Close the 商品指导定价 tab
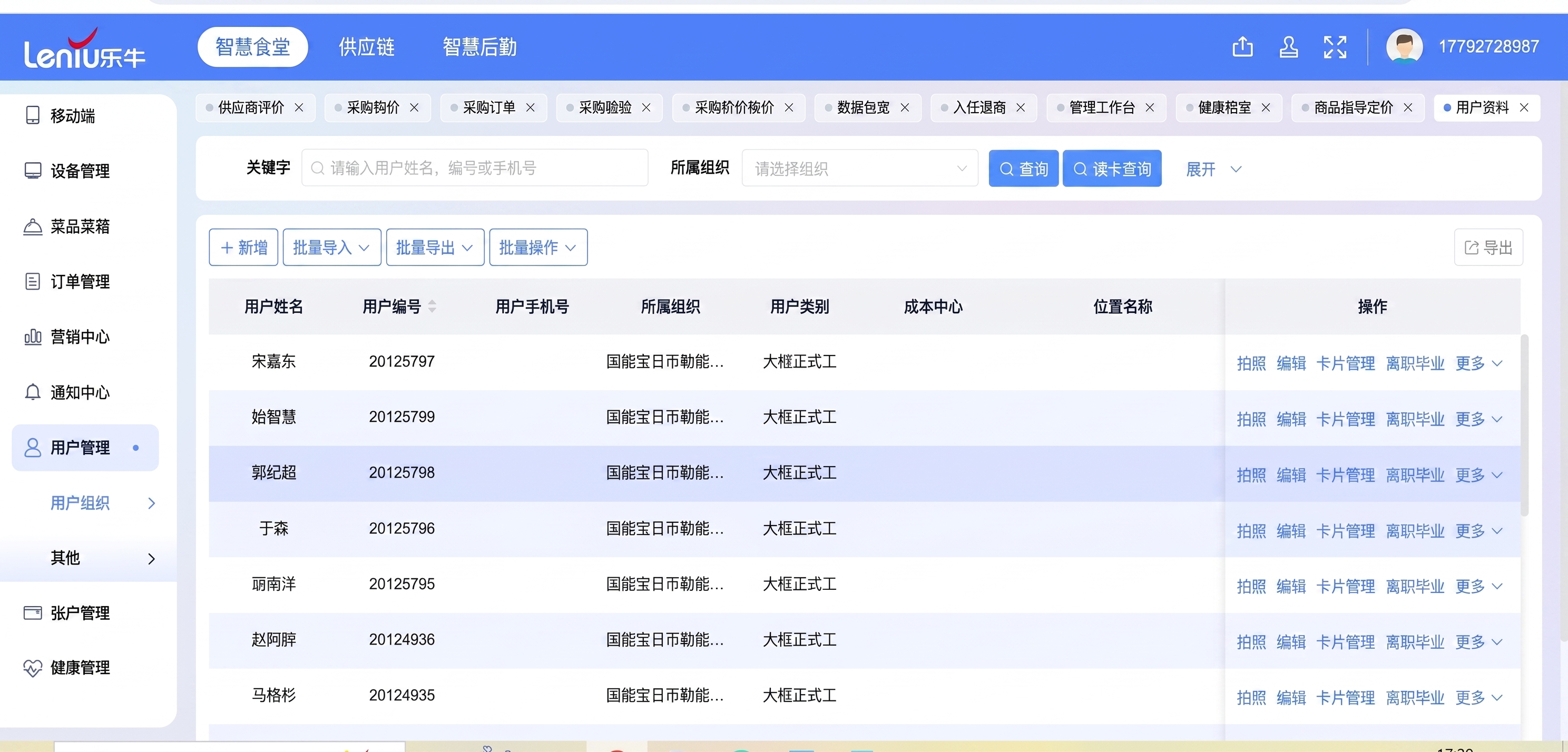 pyautogui.click(x=1408, y=107)
